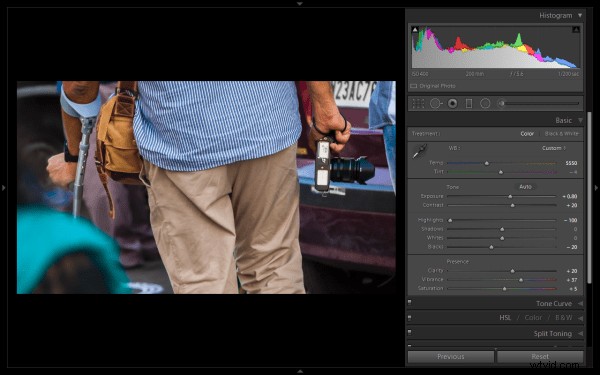
Task: Toggle the Split Toning panel switch
Action: click(409, 332)
